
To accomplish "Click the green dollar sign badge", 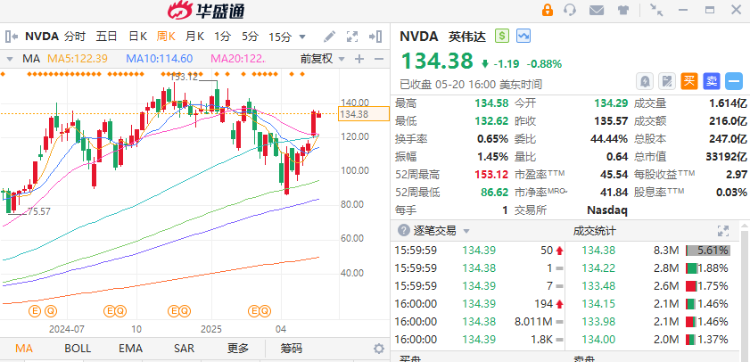I will click(x=502, y=36).
